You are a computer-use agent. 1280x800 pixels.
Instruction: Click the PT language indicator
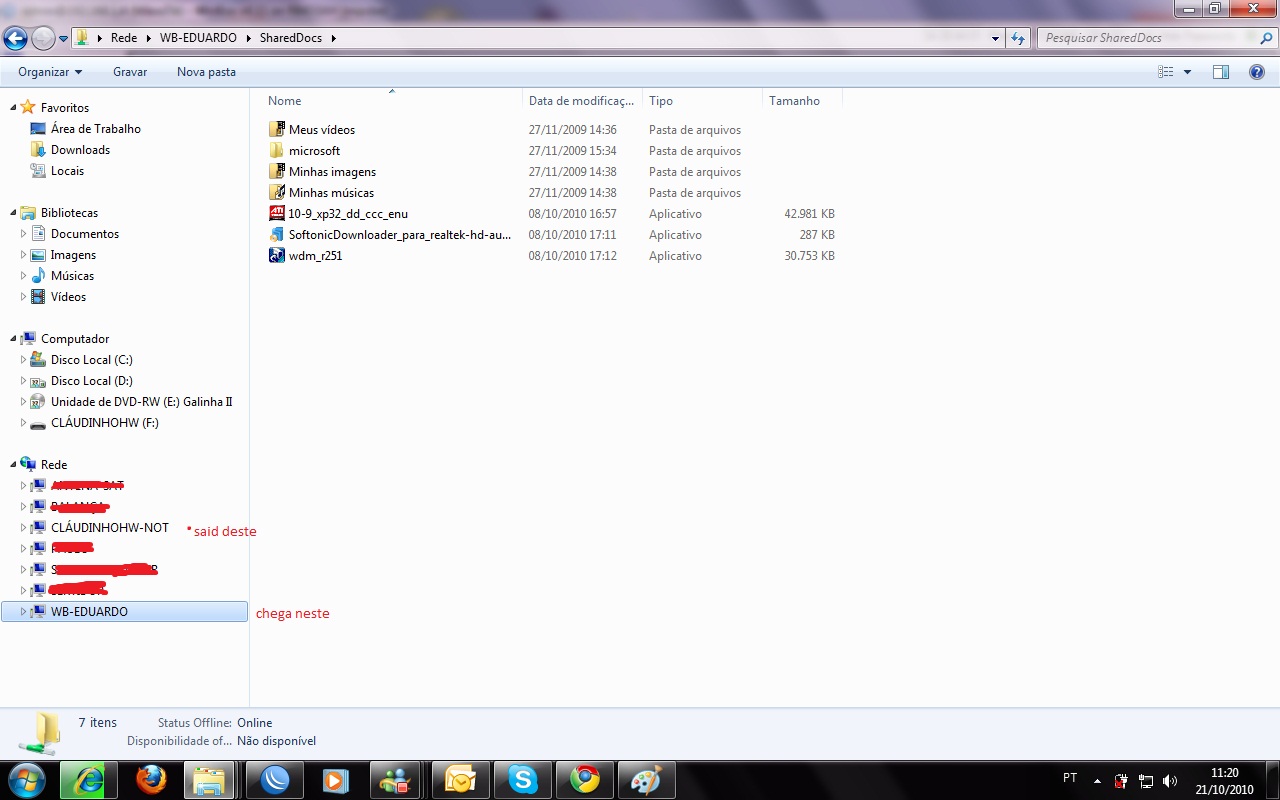[1070, 778]
